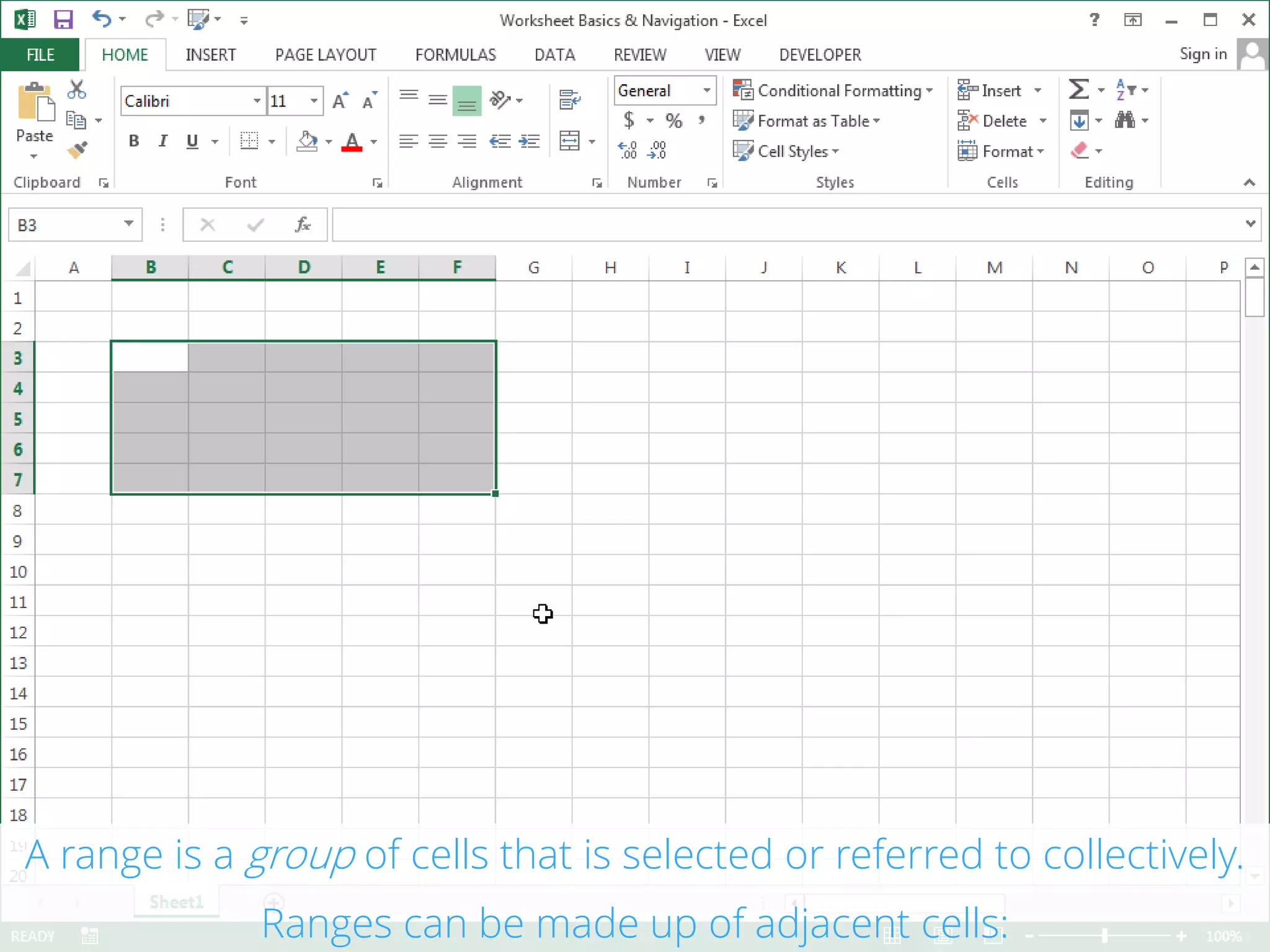The image size is (1270, 952).
Task: Click the Orientation text angle icon
Action: [x=500, y=99]
